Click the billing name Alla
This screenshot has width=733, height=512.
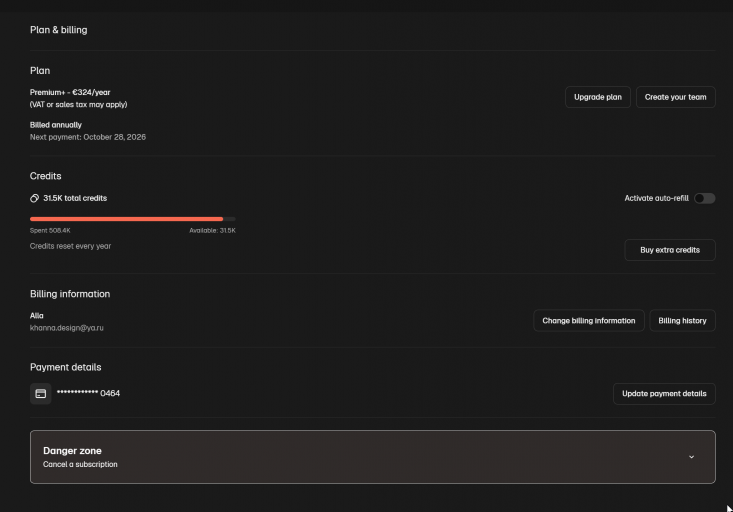(36, 316)
